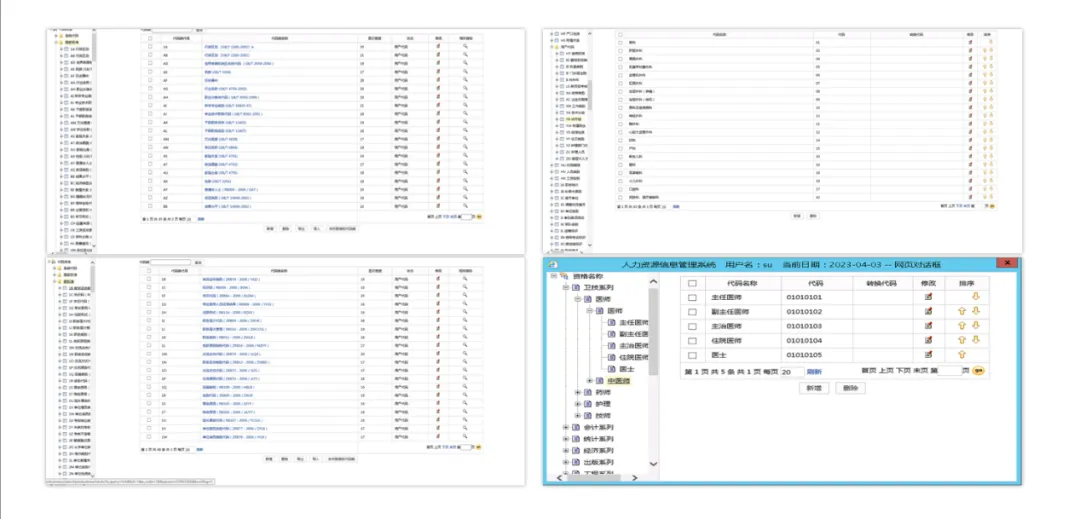Viewport: 1080px width, 519px height.
Task: Go to 上页 in dialog pagination
Action: (x=885, y=371)
